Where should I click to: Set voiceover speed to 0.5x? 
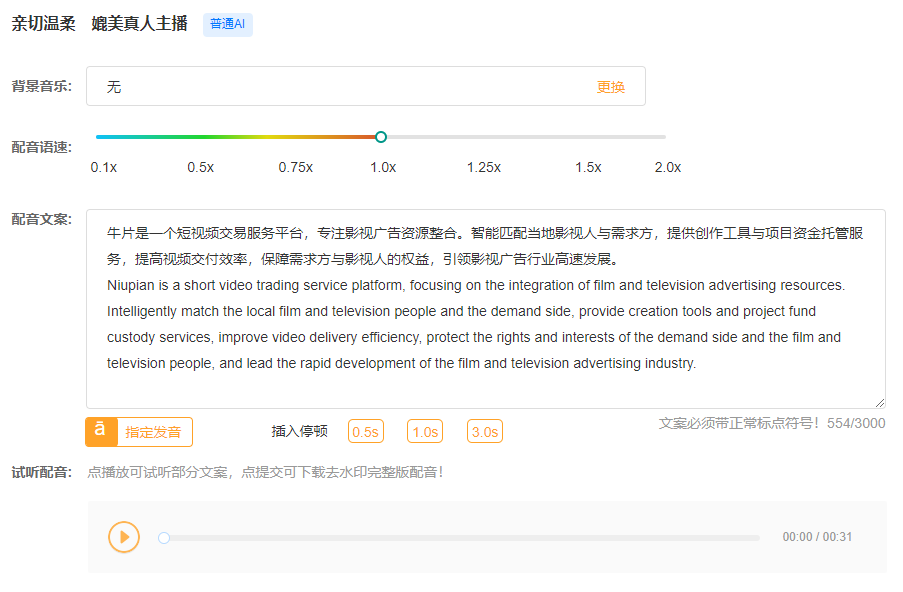point(200,137)
